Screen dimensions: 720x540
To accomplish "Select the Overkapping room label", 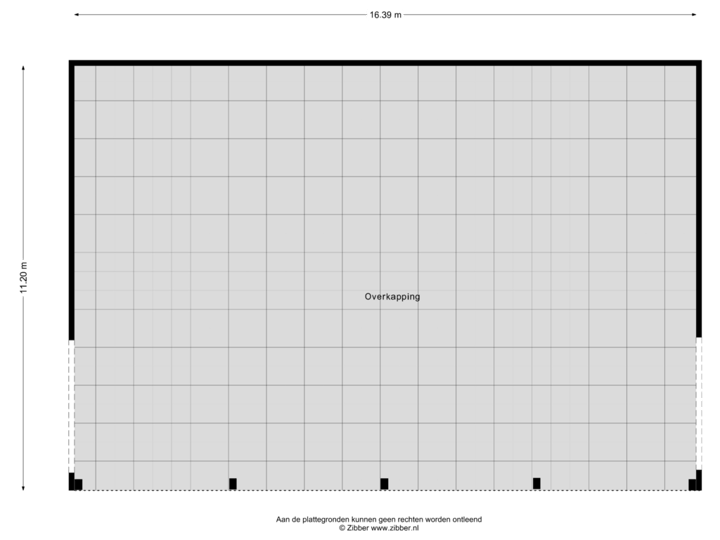I will pos(392,297).
